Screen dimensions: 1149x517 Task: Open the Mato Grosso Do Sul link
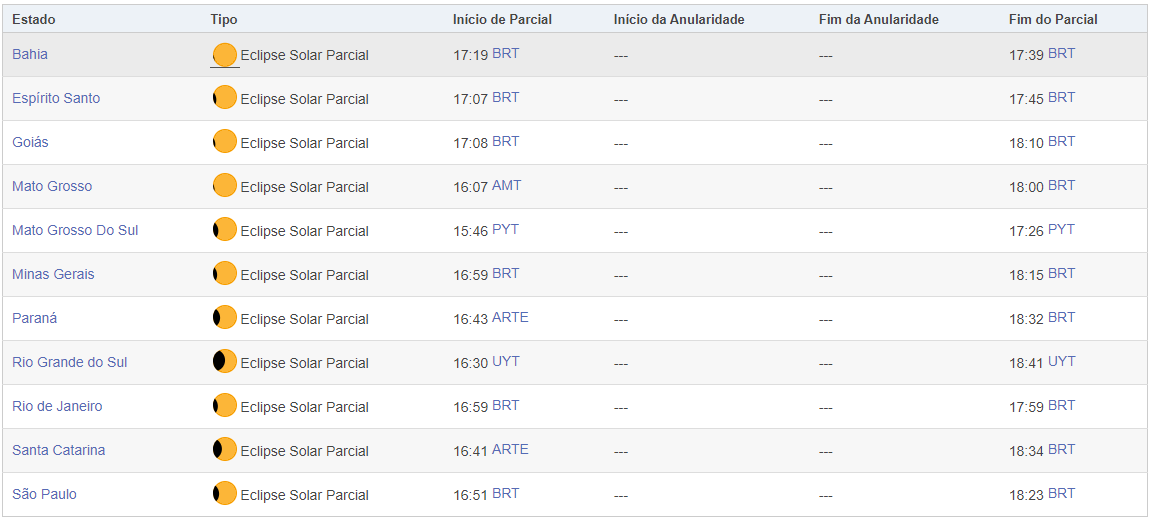[x=75, y=230]
